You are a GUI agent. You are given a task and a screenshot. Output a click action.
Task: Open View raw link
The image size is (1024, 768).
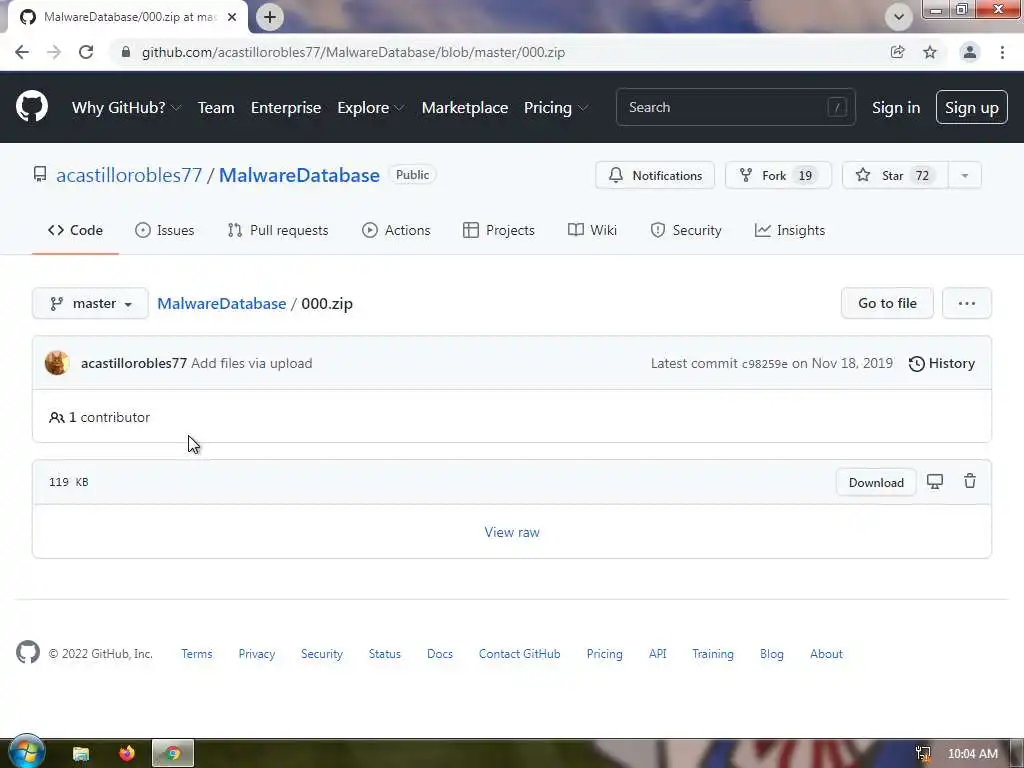(512, 532)
